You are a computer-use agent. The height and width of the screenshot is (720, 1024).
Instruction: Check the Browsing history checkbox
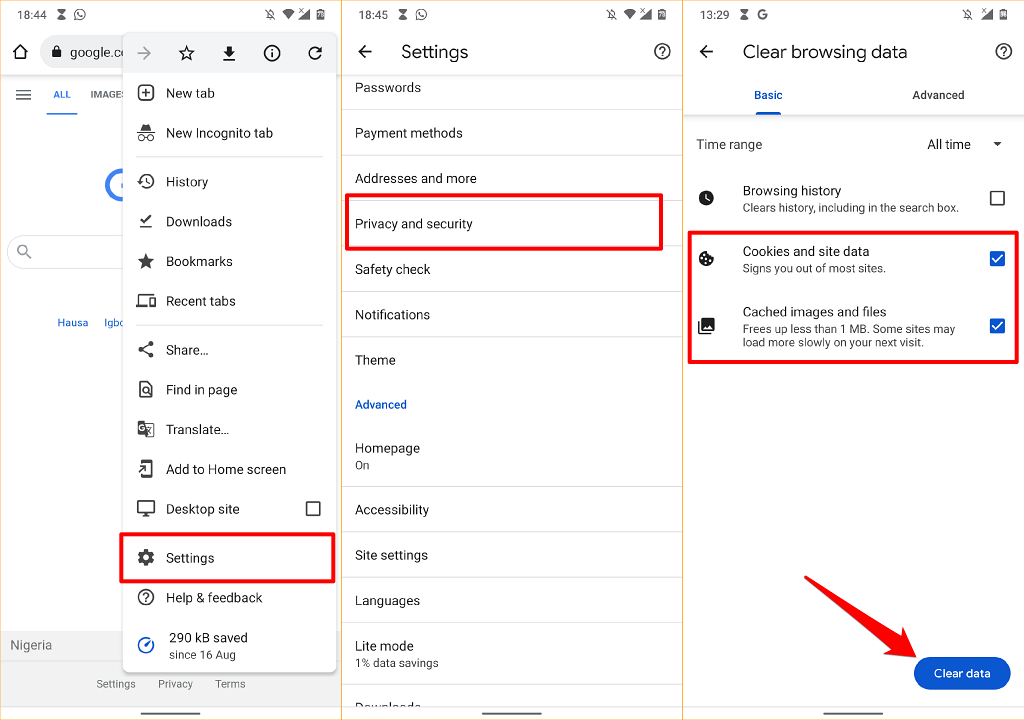pos(997,198)
